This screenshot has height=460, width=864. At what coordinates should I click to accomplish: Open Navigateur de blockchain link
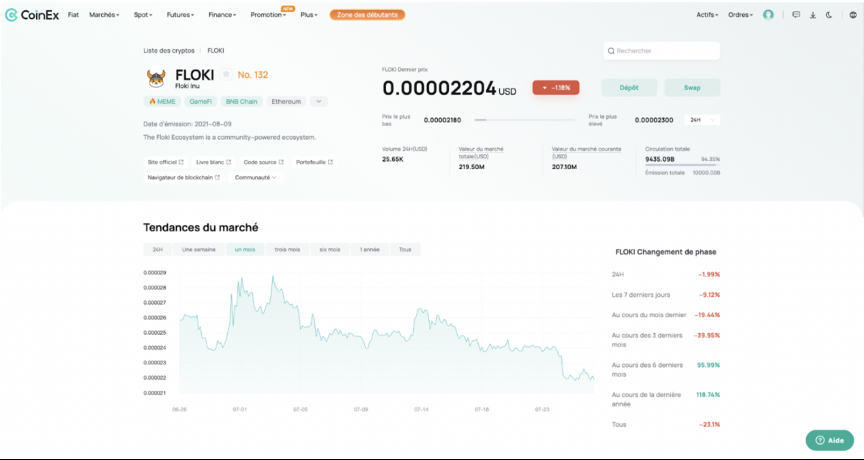(x=183, y=177)
